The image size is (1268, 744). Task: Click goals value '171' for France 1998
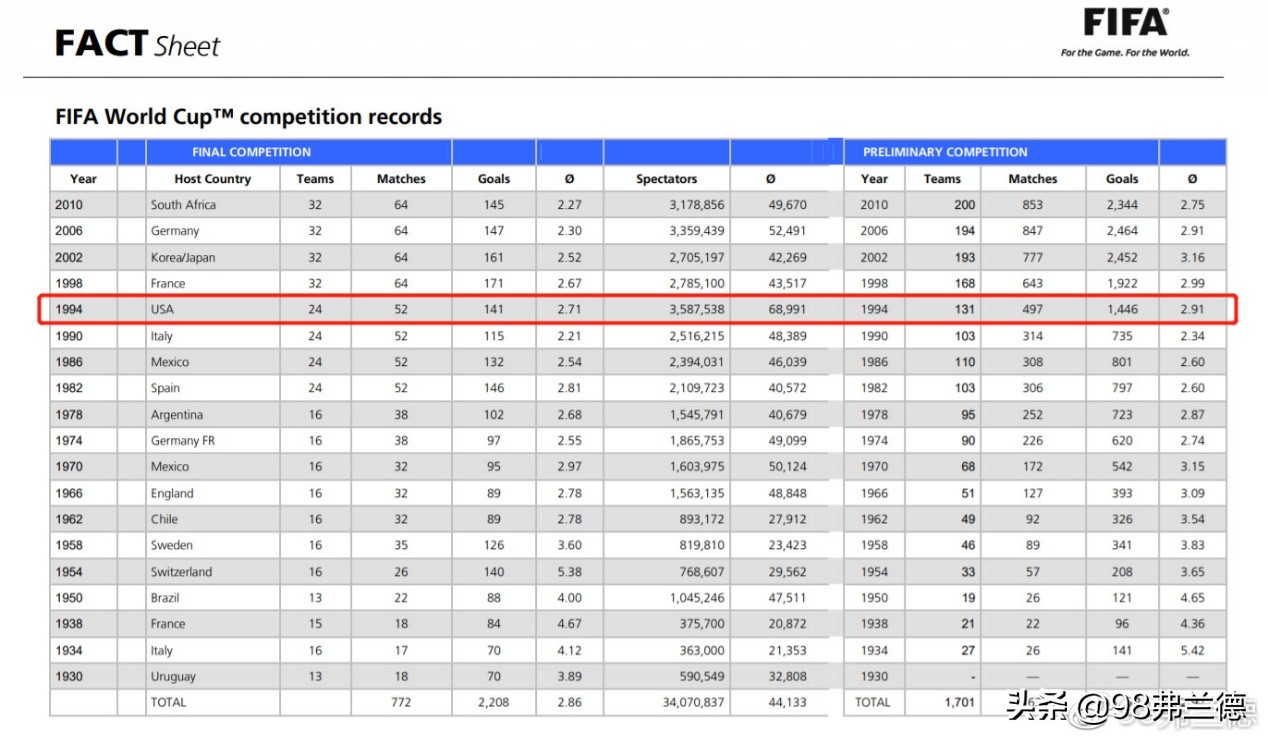pyautogui.click(x=494, y=284)
